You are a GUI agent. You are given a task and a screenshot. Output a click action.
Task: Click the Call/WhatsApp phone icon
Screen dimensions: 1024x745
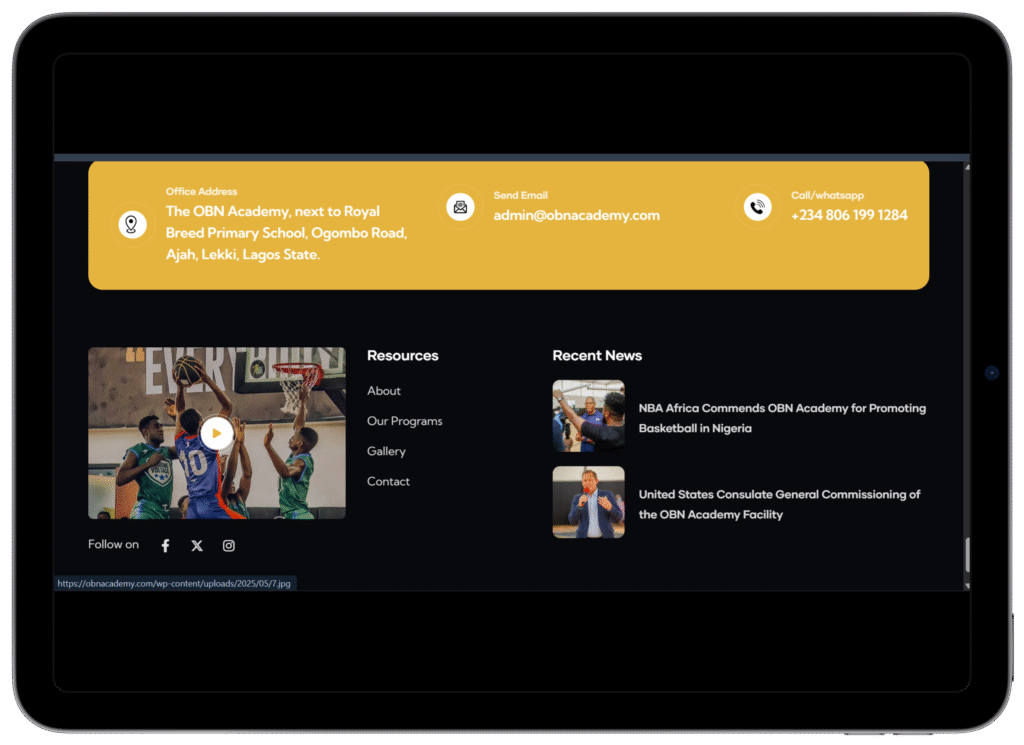[x=758, y=207]
